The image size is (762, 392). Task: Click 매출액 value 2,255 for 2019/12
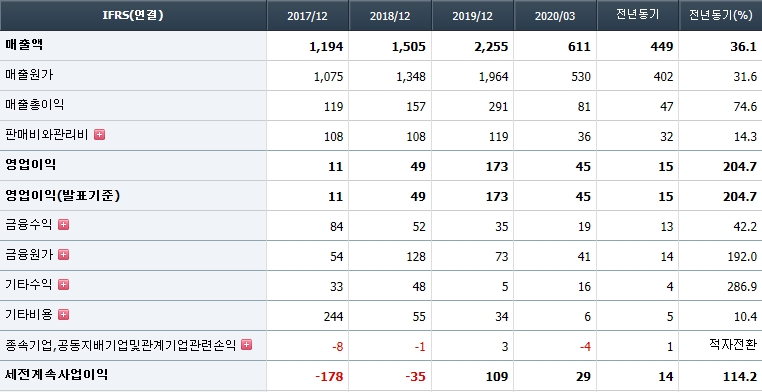coord(491,47)
